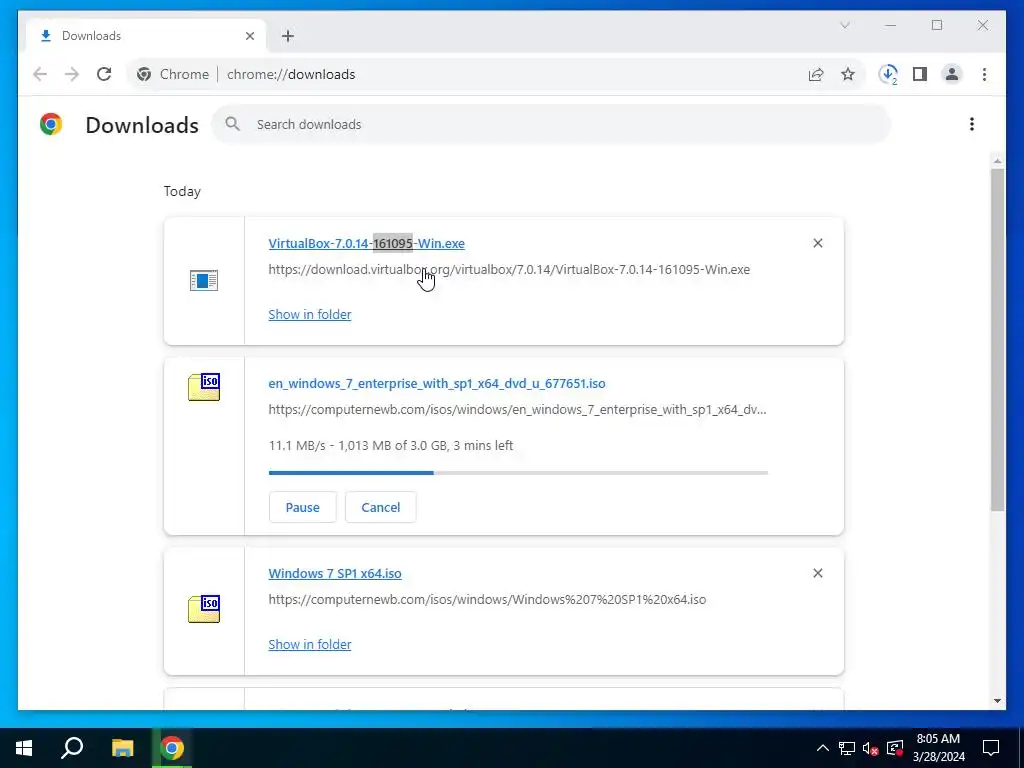Cancel the Windows 7 enterprise download
This screenshot has width=1024, height=768.
381,507
